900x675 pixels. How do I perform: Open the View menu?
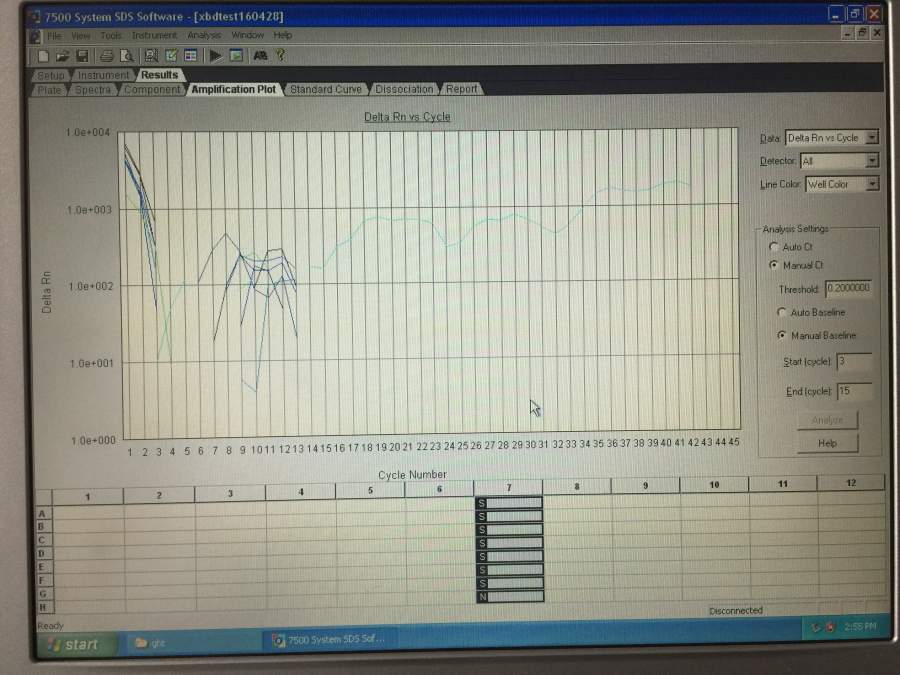80,36
